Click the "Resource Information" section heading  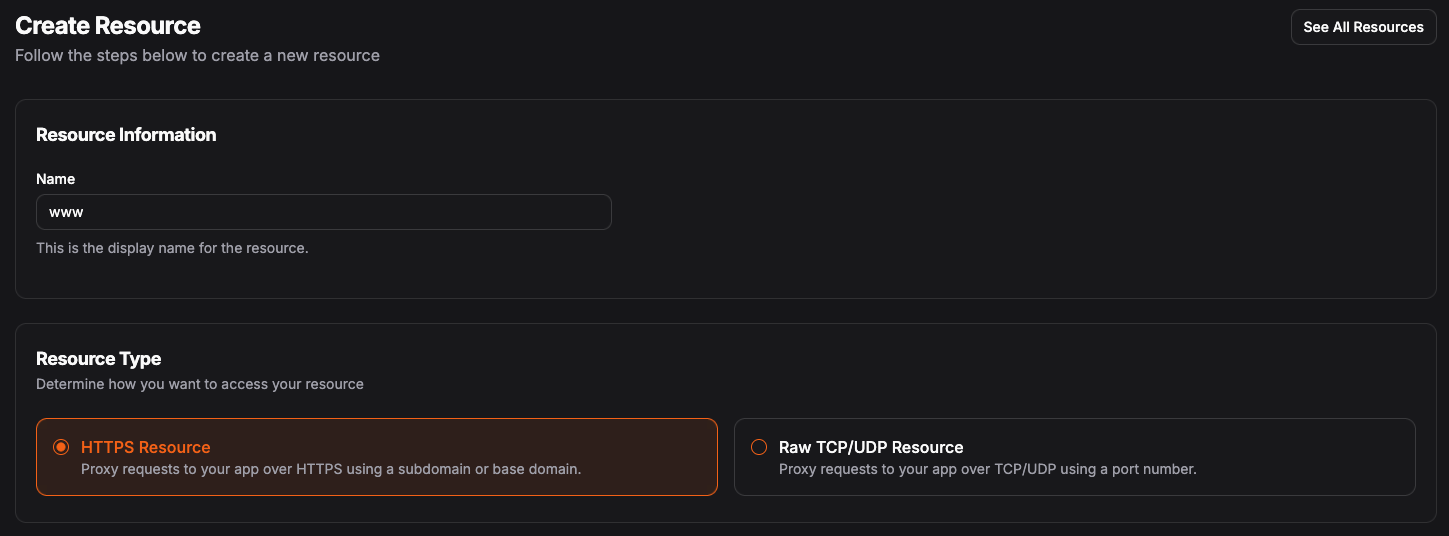point(126,135)
